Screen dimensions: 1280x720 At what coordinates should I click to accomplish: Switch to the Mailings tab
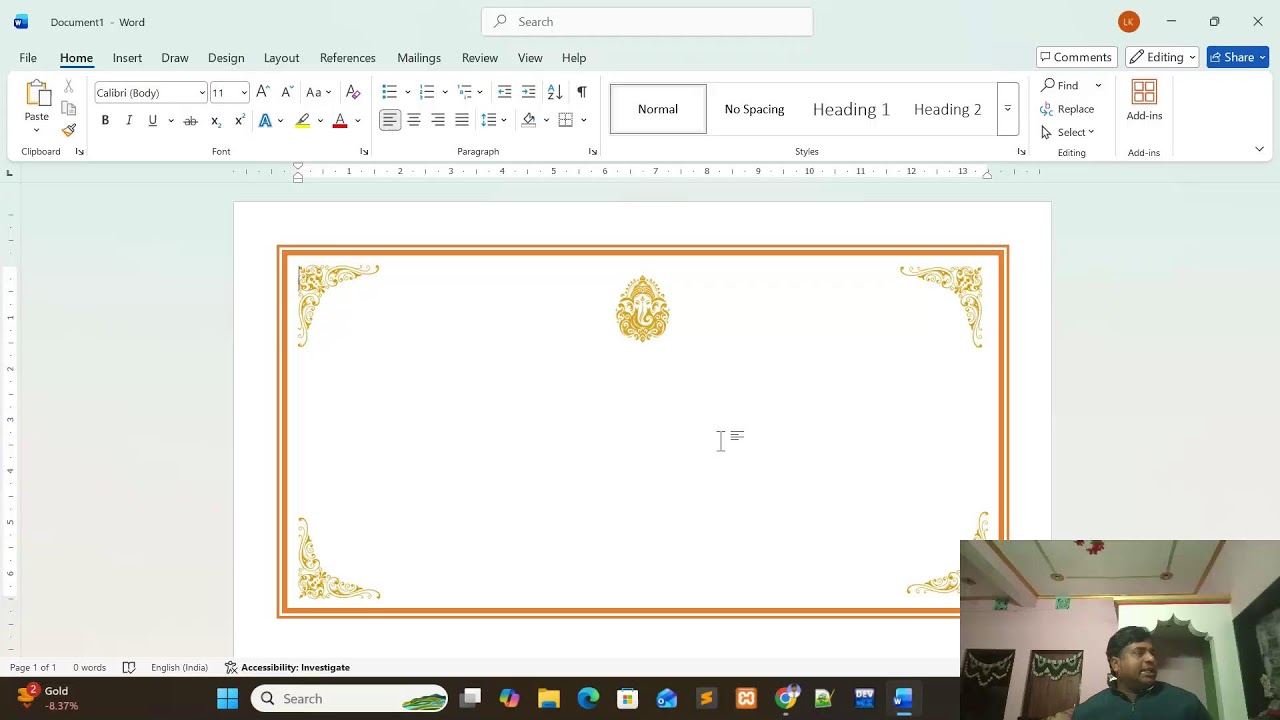(419, 58)
